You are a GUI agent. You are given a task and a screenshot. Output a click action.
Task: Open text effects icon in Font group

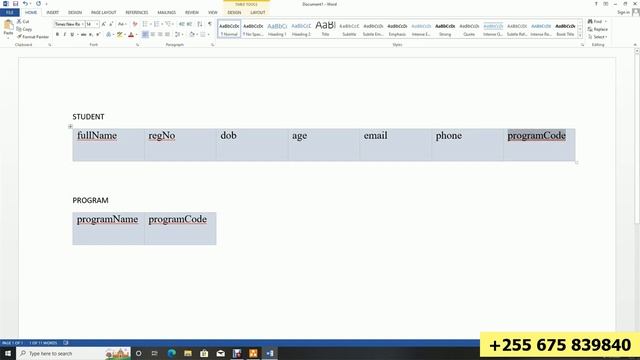109,35
